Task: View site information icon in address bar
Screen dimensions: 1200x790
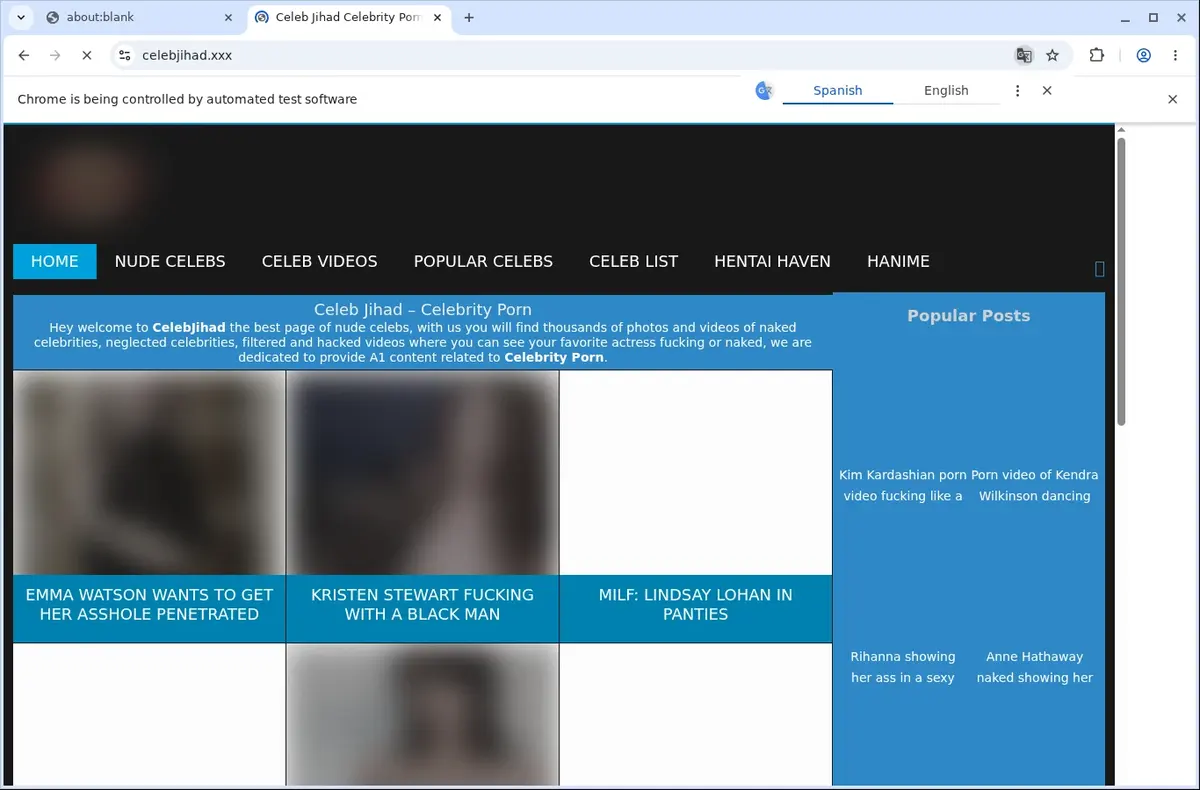Action: point(125,56)
